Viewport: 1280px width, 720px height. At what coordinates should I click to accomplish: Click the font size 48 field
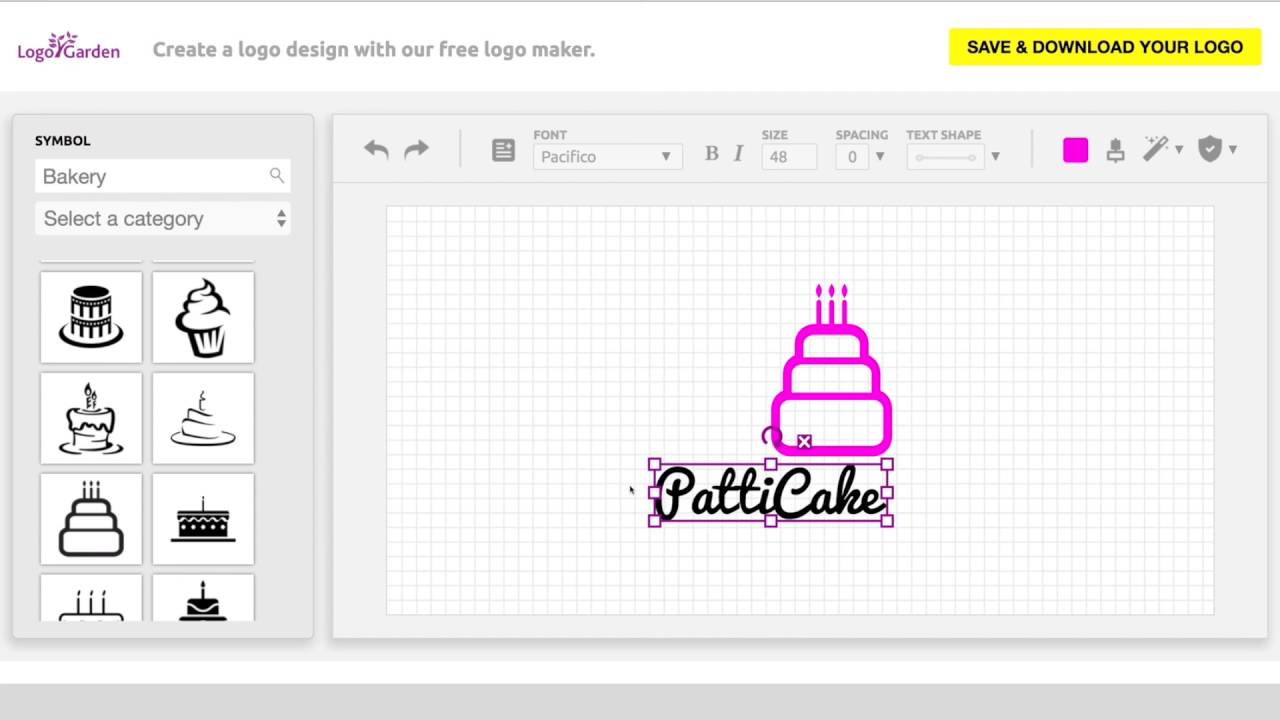click(789, 156)
